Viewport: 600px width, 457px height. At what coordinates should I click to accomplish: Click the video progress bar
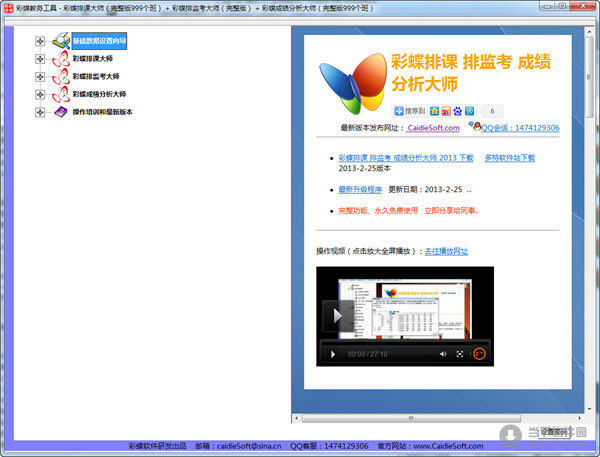[x=405, y=344]
